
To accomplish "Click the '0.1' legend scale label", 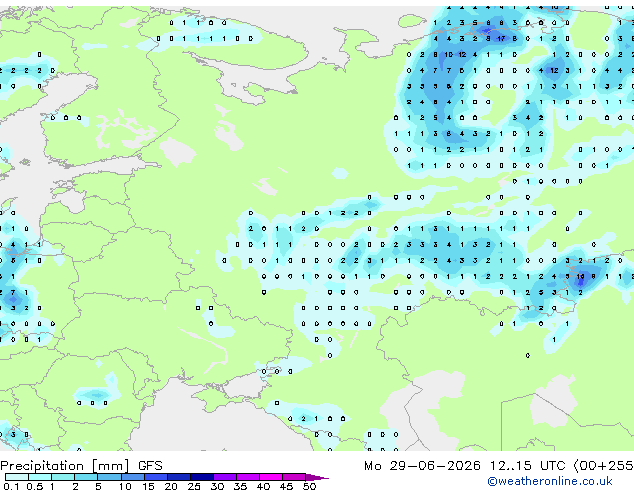I will [10, 486].
